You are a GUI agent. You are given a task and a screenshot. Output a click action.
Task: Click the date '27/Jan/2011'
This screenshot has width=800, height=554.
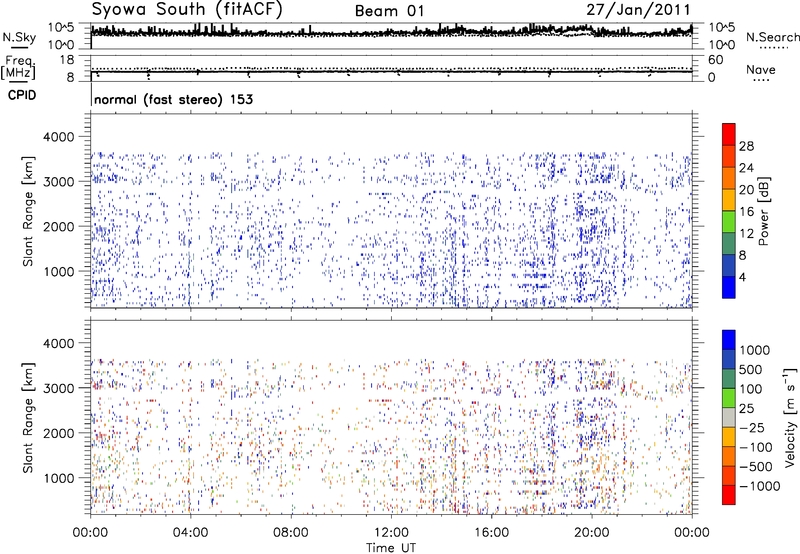(638, 10)
